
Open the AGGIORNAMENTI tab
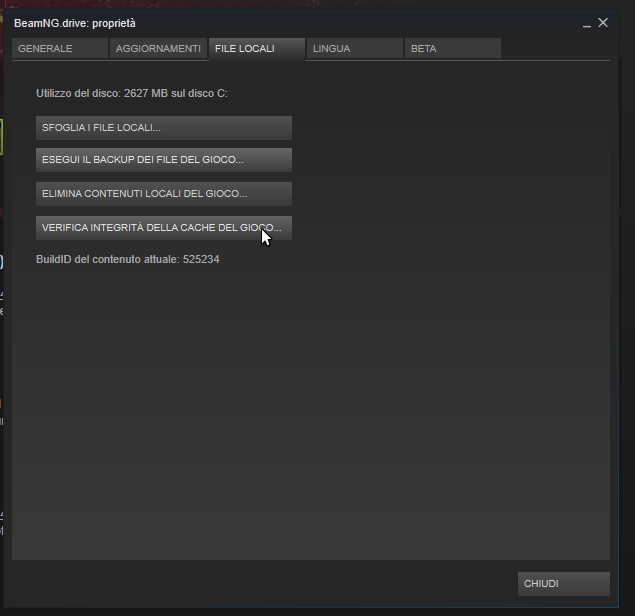click(158, 49)
